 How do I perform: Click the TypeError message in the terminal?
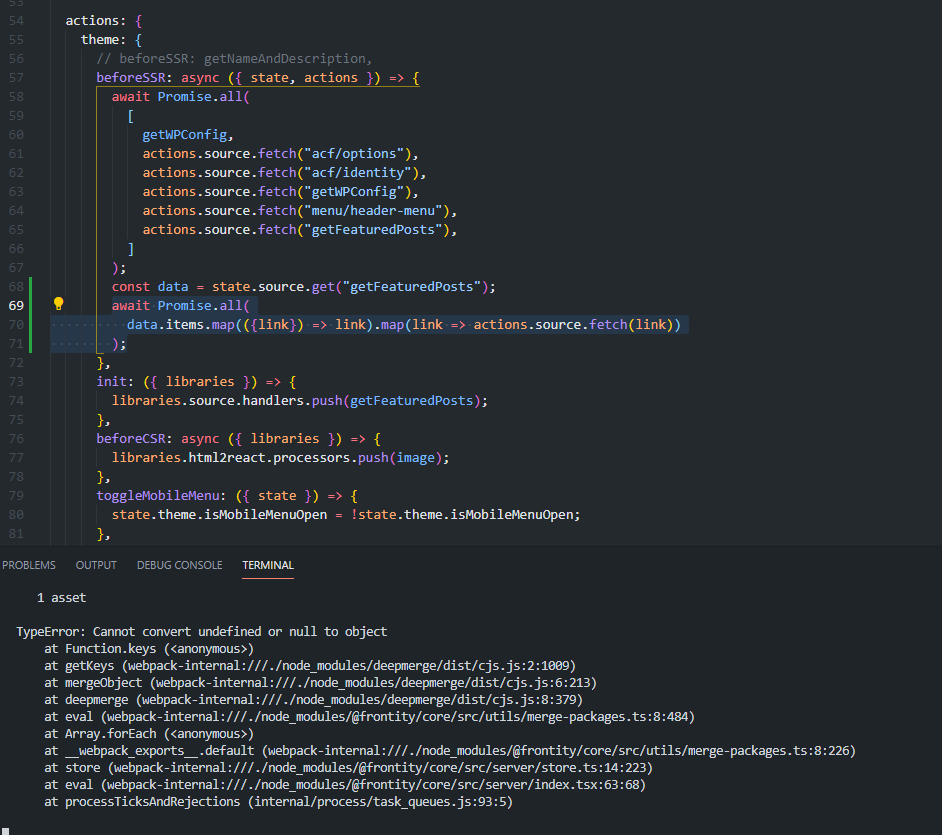201,632
